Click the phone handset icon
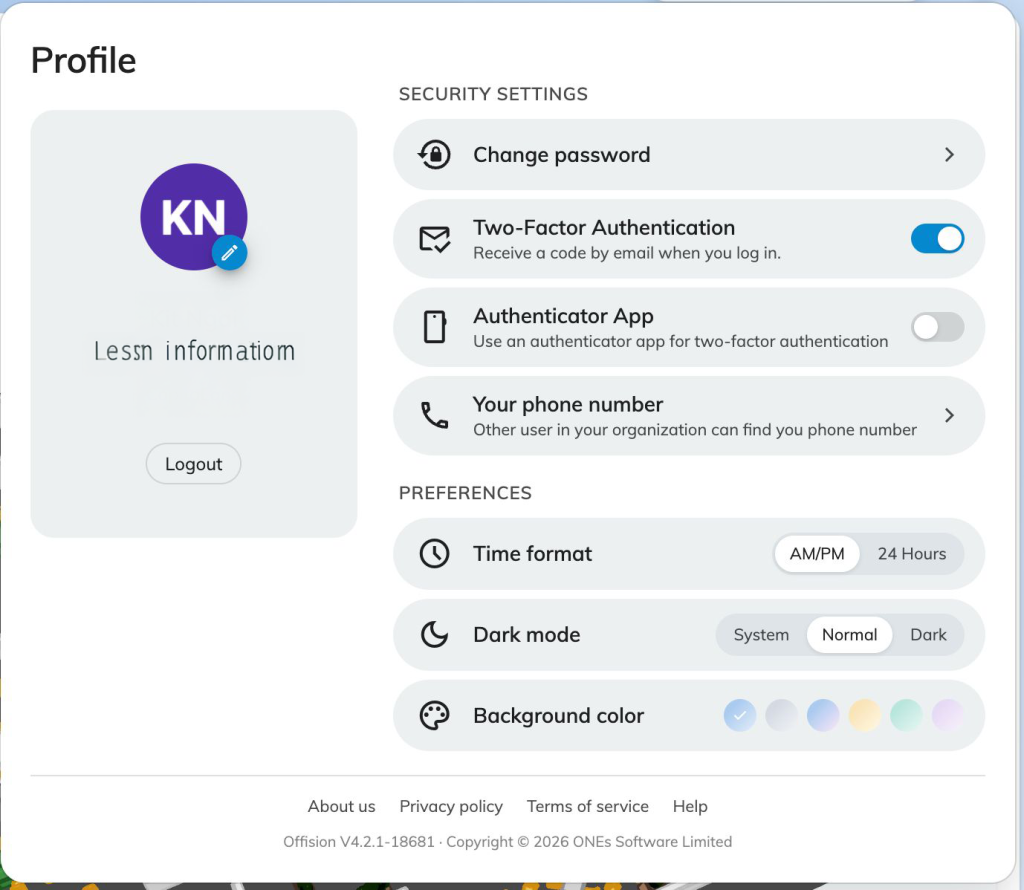The height and width of the screenshot is (890, 1024). point(434,415)
